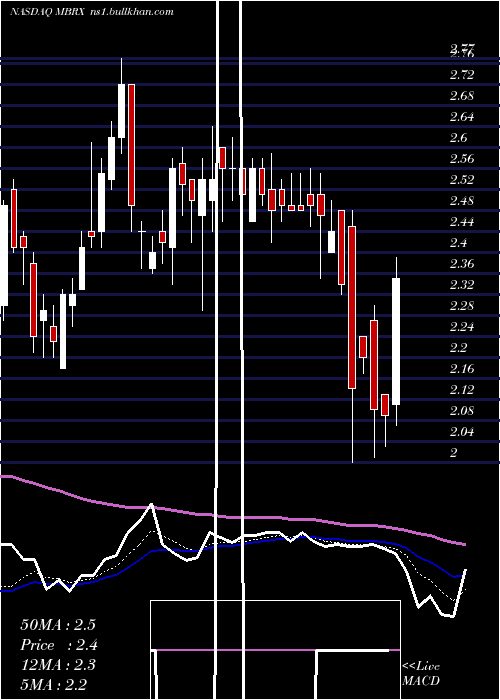Click the 2.4 price axis label
Screen dimensions: 500x700
click(458, 242)
